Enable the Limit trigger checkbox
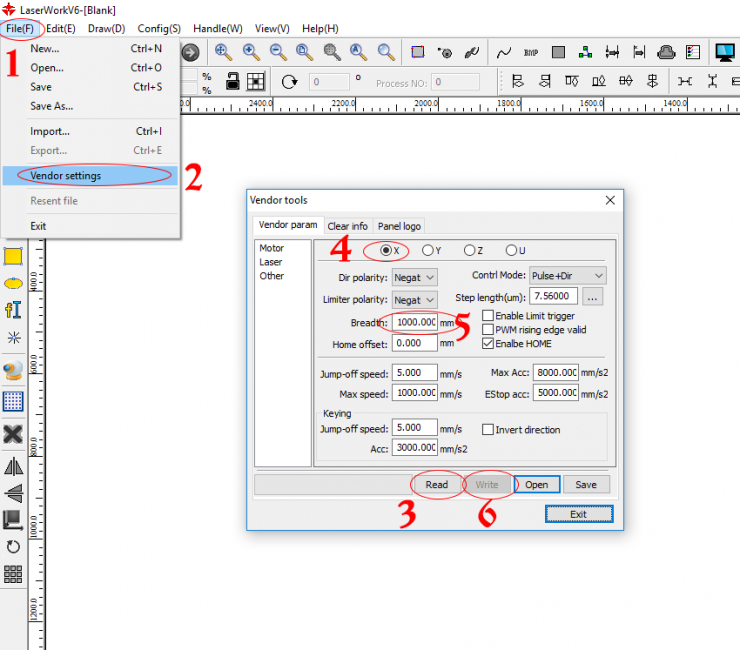 point(488,316)
